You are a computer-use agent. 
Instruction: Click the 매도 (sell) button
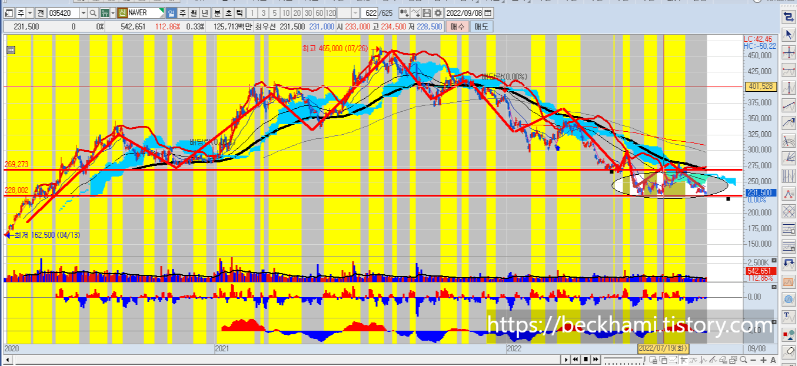click(481, 26)
